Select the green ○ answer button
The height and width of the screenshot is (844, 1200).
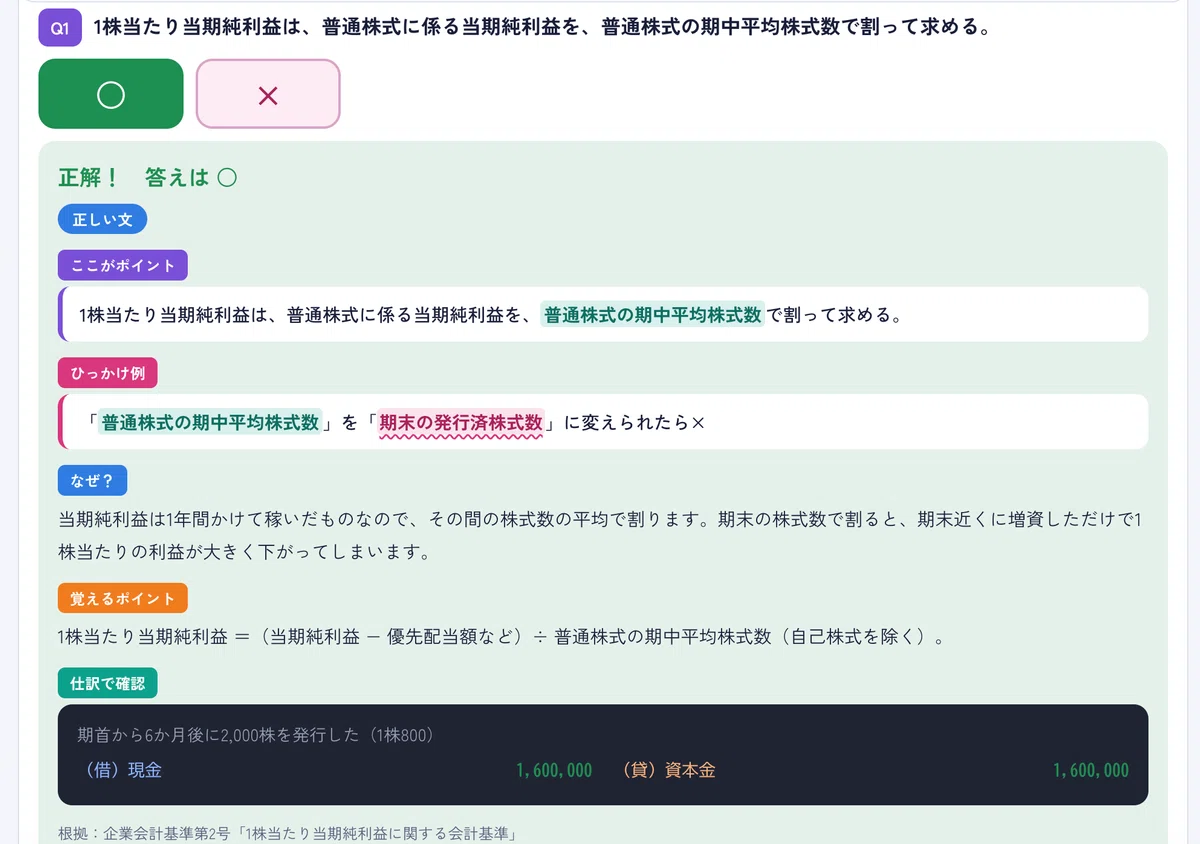point(111,94)
